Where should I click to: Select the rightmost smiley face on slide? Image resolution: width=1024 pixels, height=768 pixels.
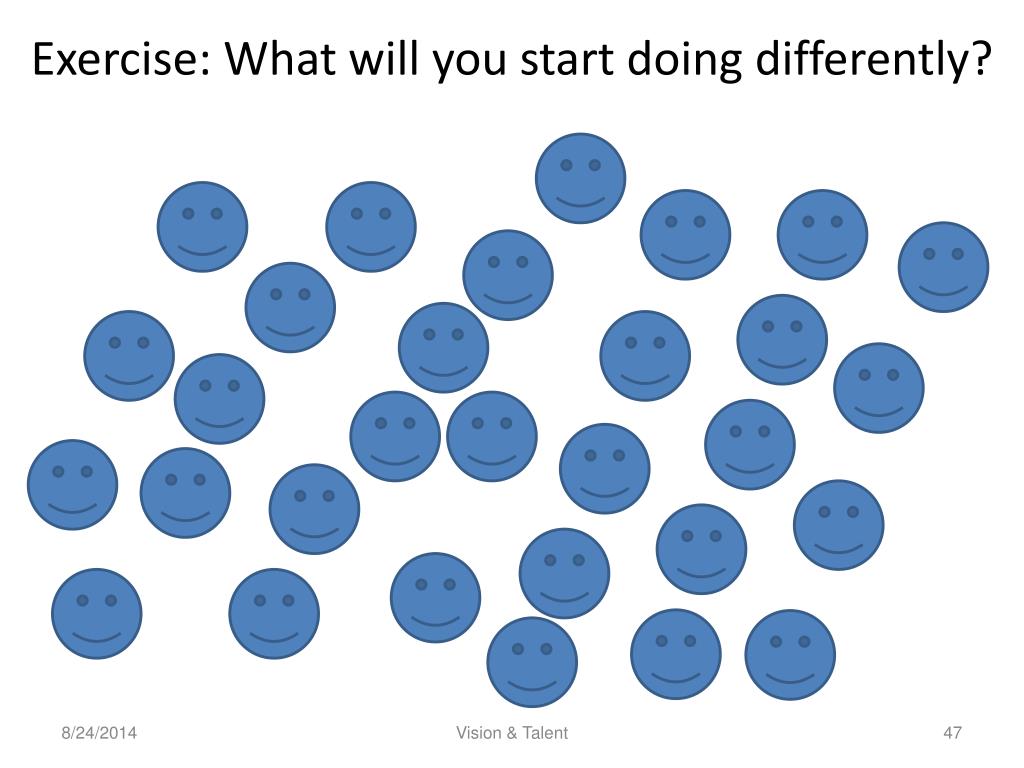944,267
